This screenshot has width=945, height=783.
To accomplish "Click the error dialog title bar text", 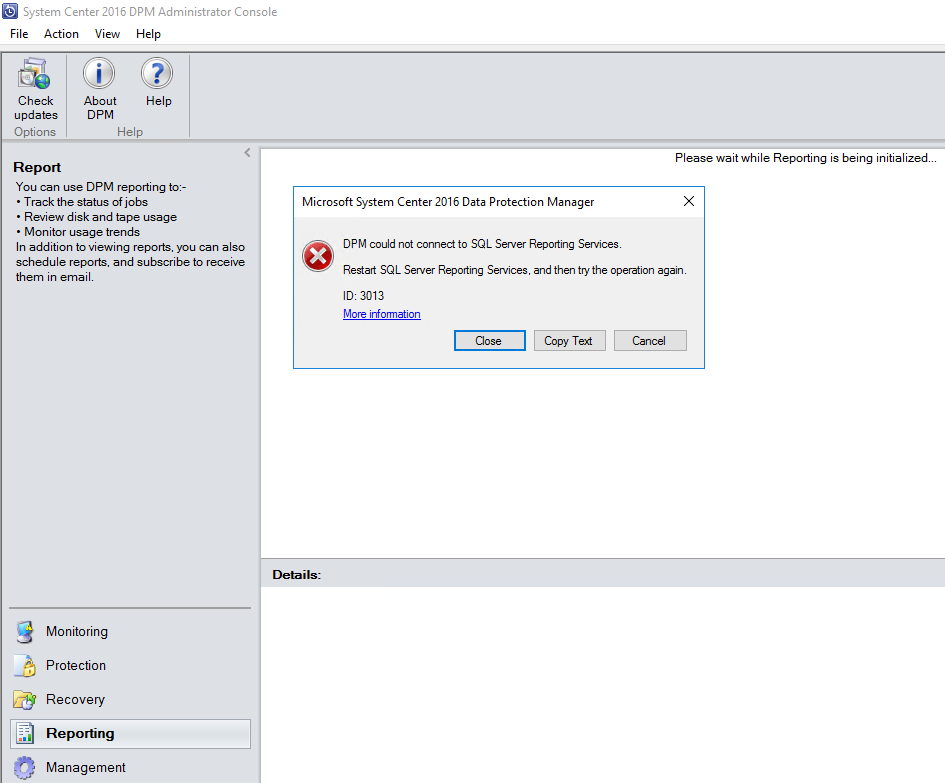I will (x=448, y=202).
